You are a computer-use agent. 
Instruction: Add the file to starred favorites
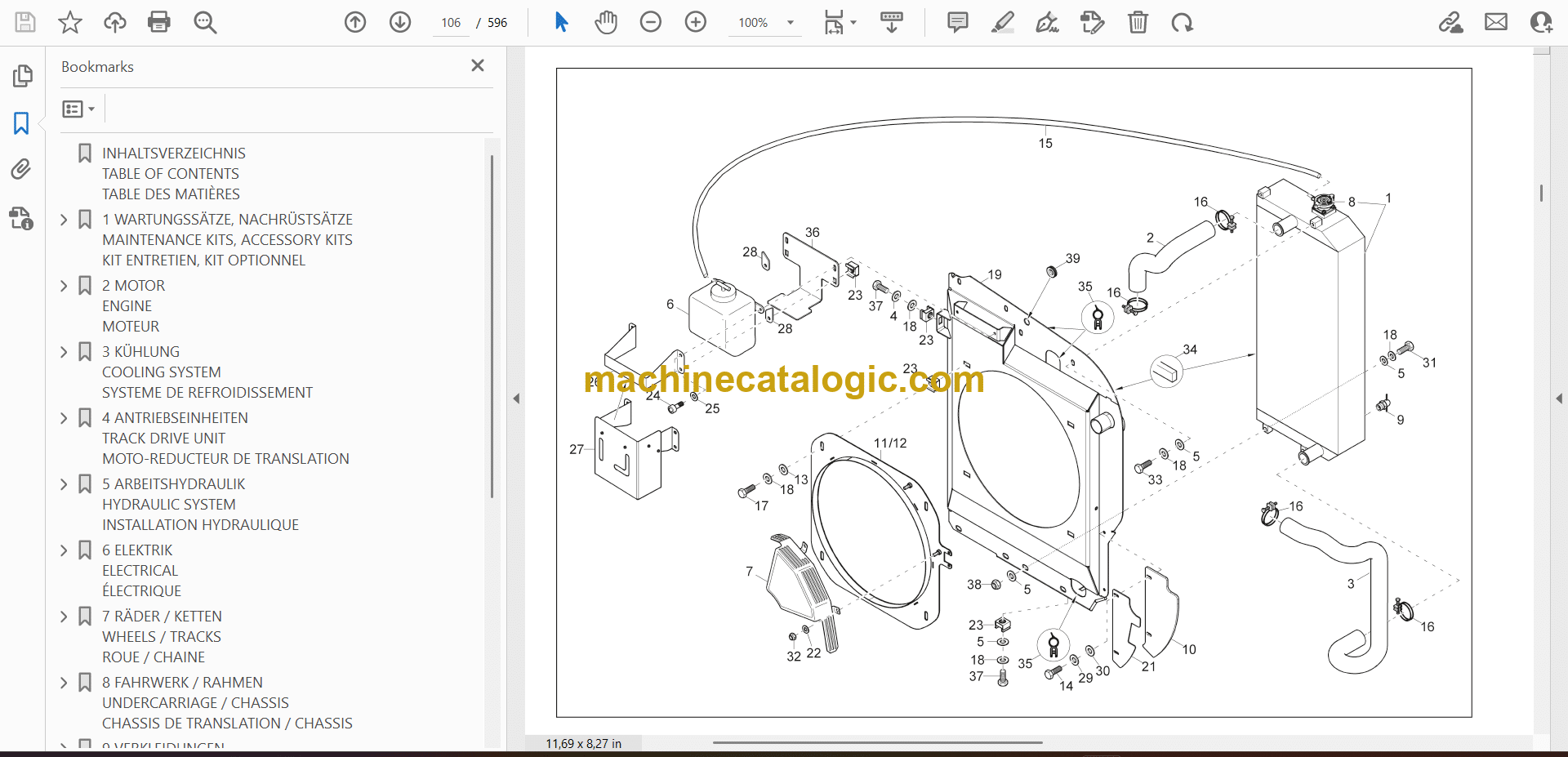point(70,22)
